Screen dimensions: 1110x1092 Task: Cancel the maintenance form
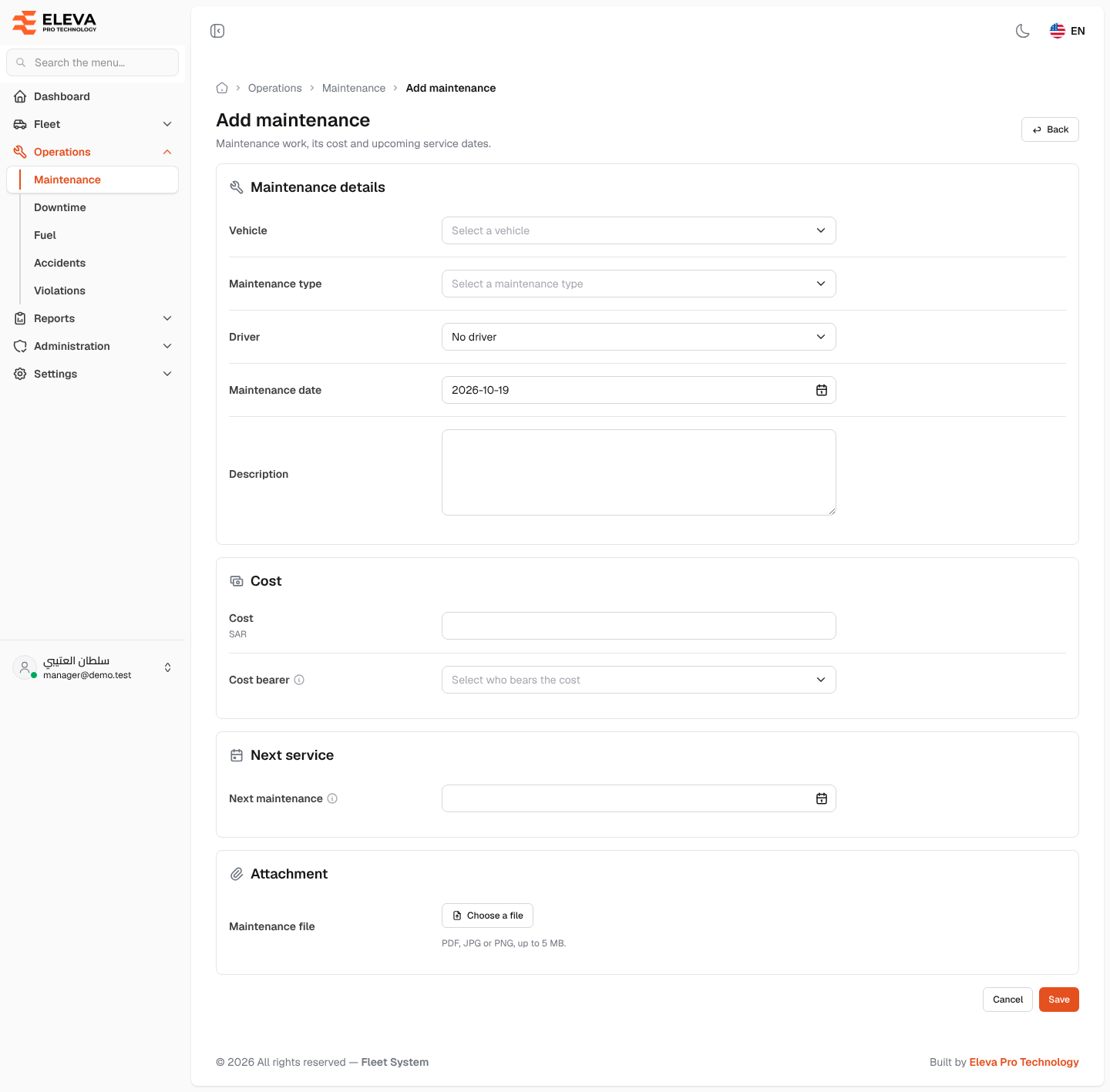(1007, 1000)
